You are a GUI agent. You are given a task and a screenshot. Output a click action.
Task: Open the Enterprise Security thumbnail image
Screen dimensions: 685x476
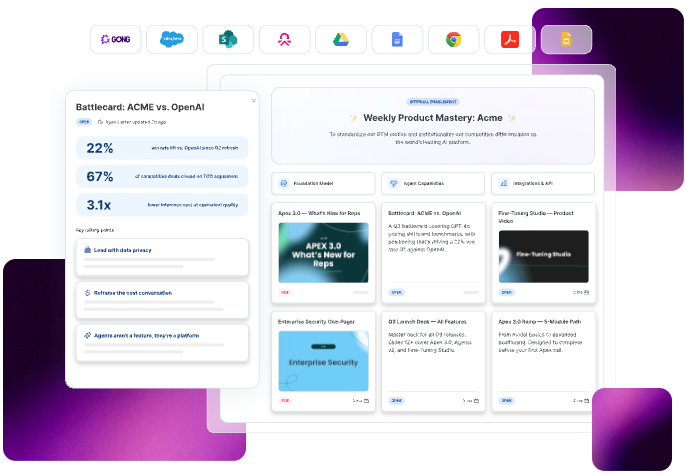click(323, 361)
